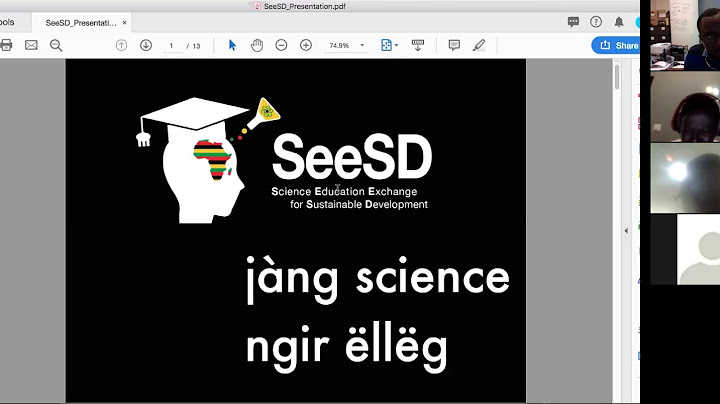Click the SeeSD logo title text
The height and width of the screenshot is (404, 720).
352,157
